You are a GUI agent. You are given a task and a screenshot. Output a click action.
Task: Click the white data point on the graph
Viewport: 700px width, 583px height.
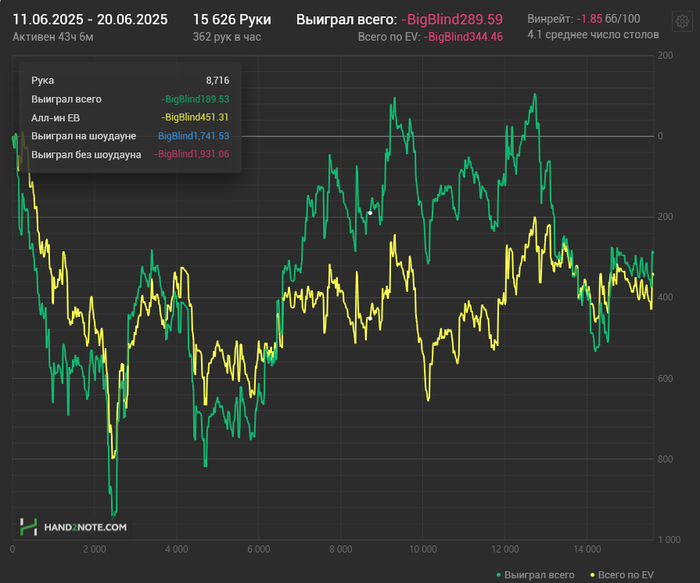pos(370,212)
